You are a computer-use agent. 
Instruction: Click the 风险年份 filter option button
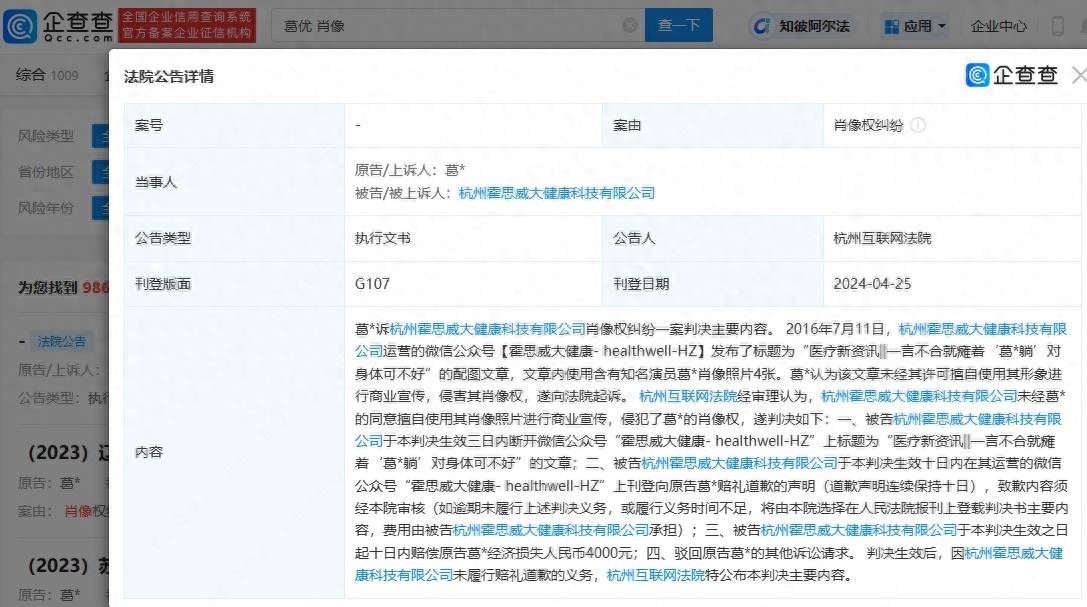(100, 208)
